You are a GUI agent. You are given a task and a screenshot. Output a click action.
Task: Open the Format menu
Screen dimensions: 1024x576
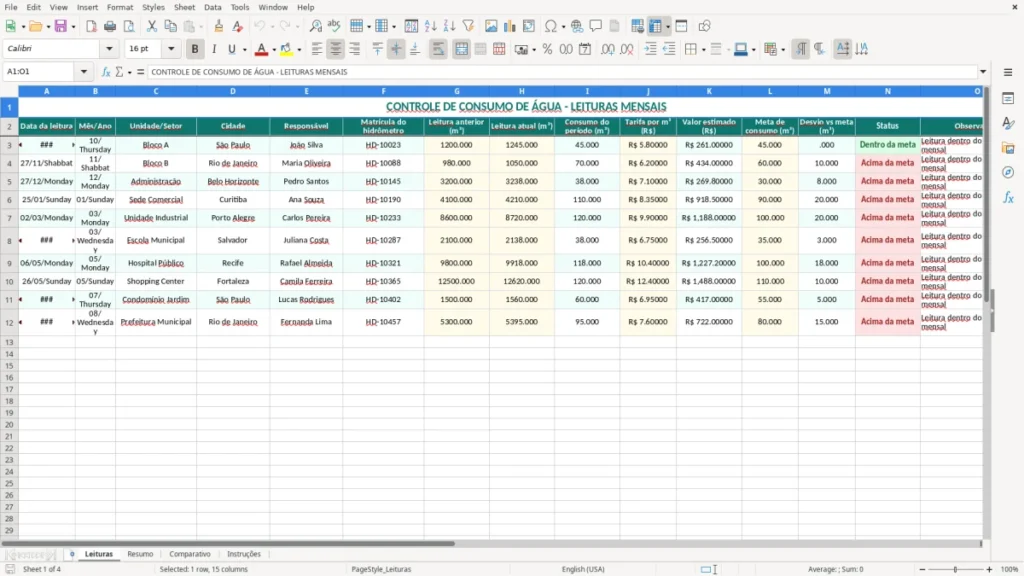pos(120,7)
